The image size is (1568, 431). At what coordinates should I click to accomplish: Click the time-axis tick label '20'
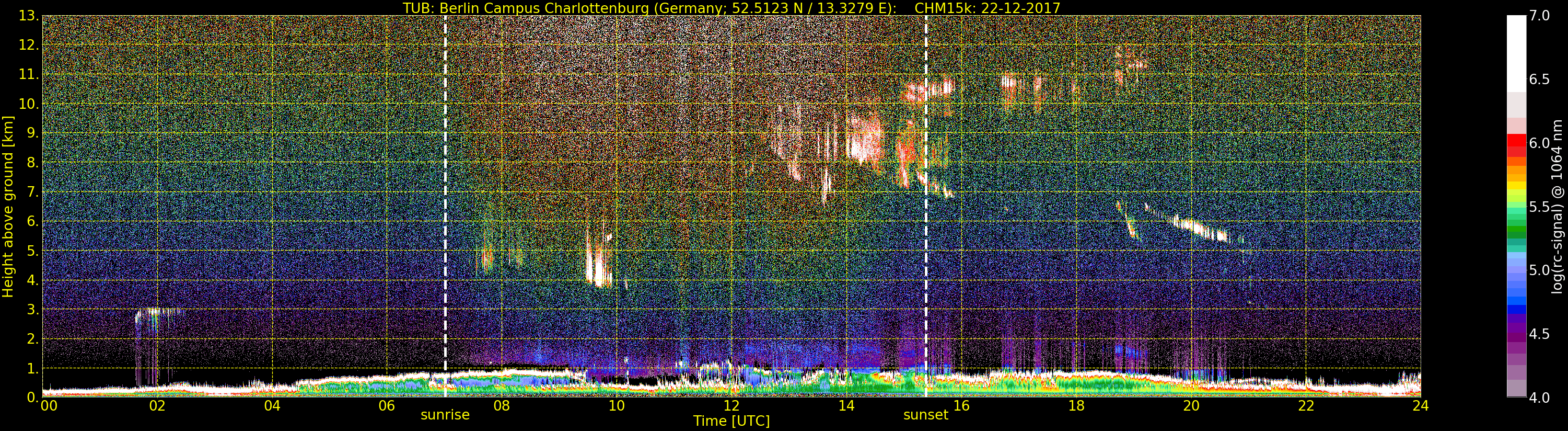[x=1191, y=405]
